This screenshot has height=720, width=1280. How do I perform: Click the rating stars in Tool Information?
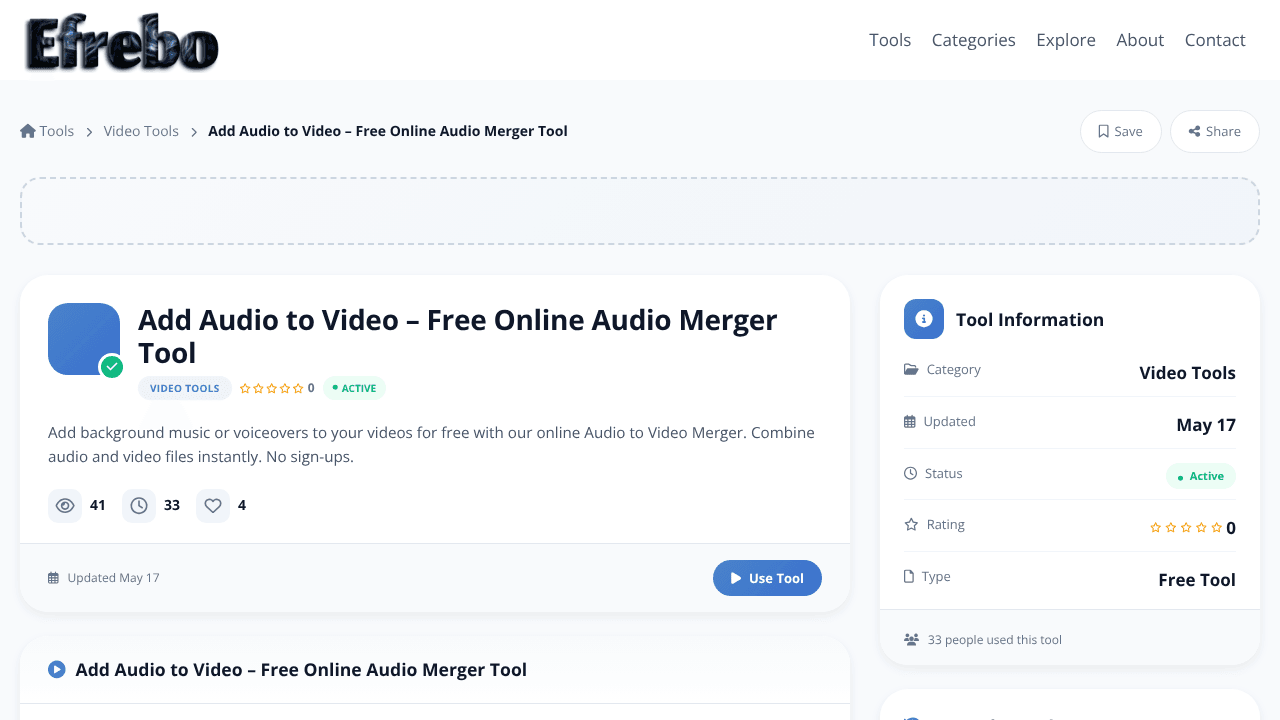tap(1186, 528)
